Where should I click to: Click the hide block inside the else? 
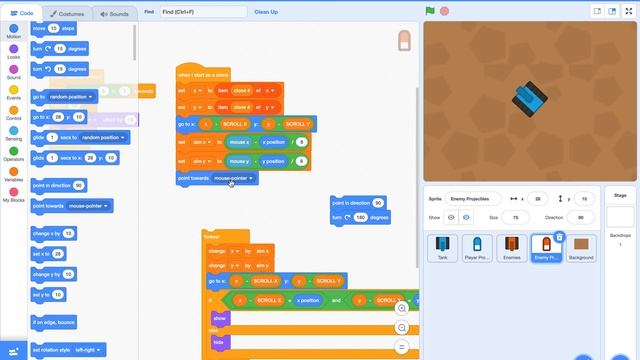[220, 342]
